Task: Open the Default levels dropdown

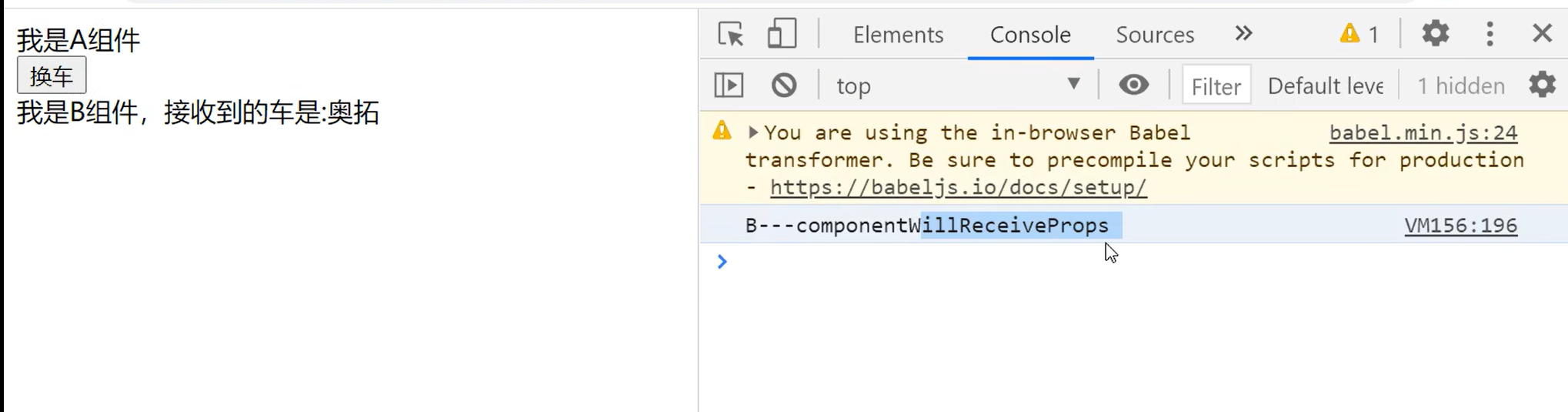Action: (1325, 85)
